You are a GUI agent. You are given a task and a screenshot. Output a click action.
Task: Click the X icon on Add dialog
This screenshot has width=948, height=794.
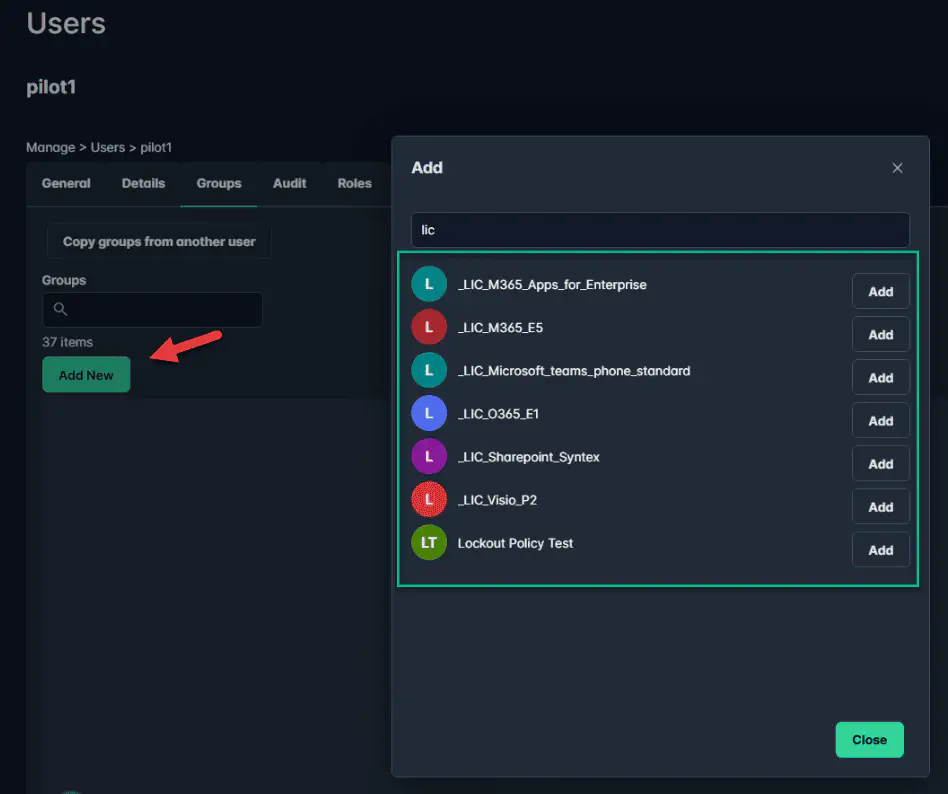[x=897, y=168]
